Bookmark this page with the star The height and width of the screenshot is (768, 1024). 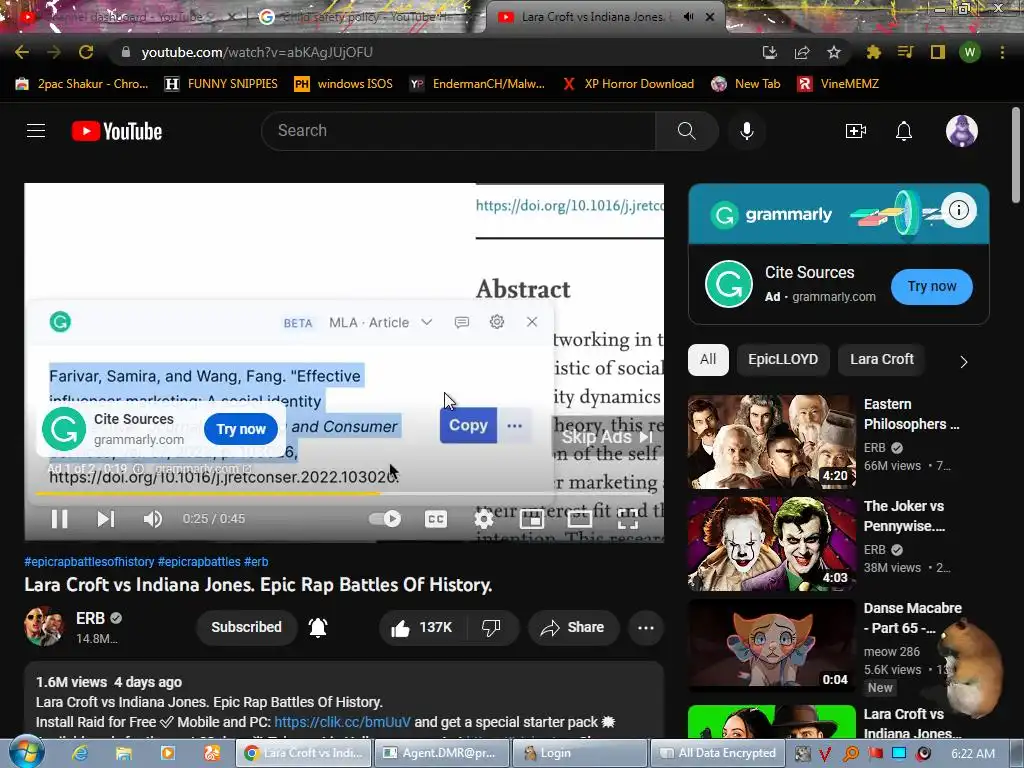pyautogui.click(x=834, y=52)
